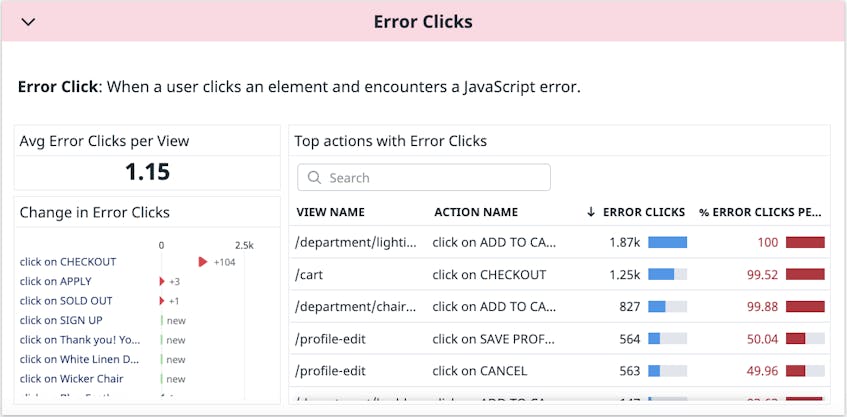
Task: Collapse the Error Clicks section chevron
Action: [x=28, y=22]
